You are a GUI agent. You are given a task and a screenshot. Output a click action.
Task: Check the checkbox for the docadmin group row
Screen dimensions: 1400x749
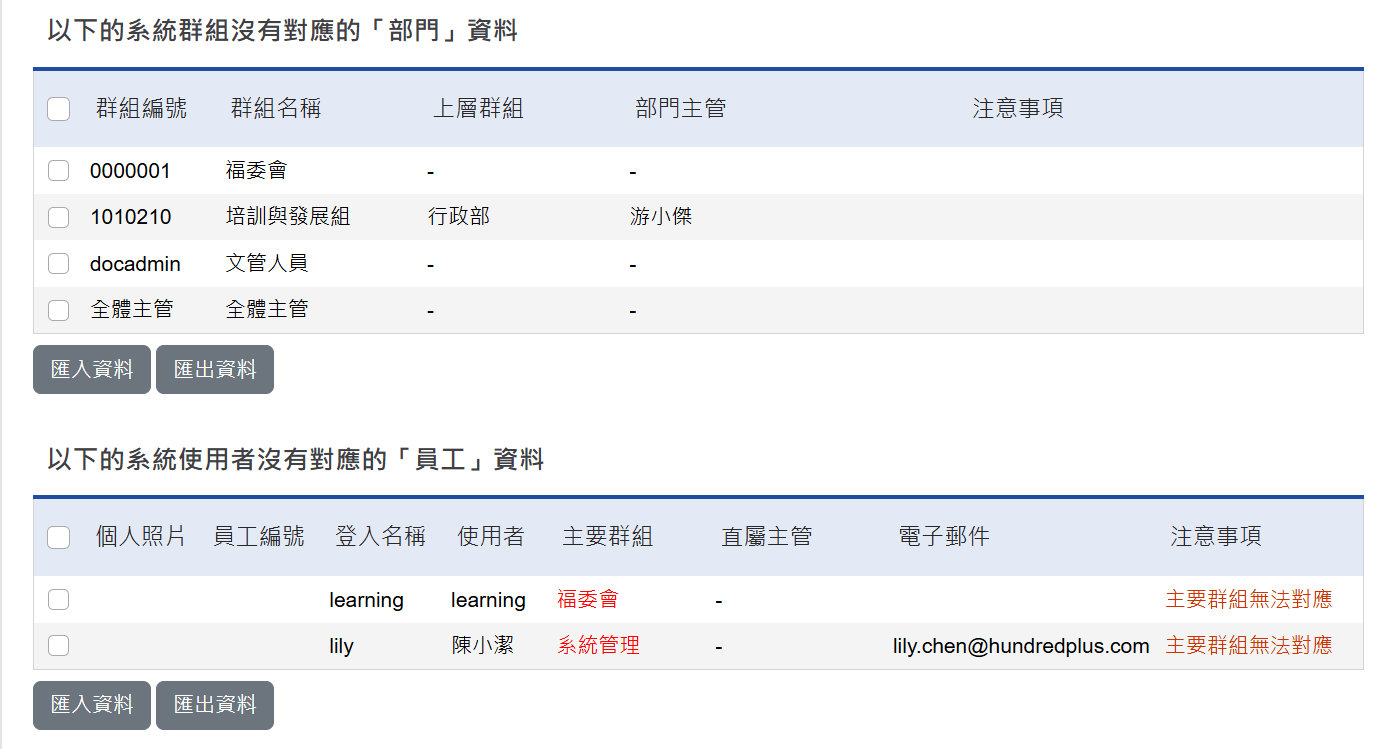58,263
